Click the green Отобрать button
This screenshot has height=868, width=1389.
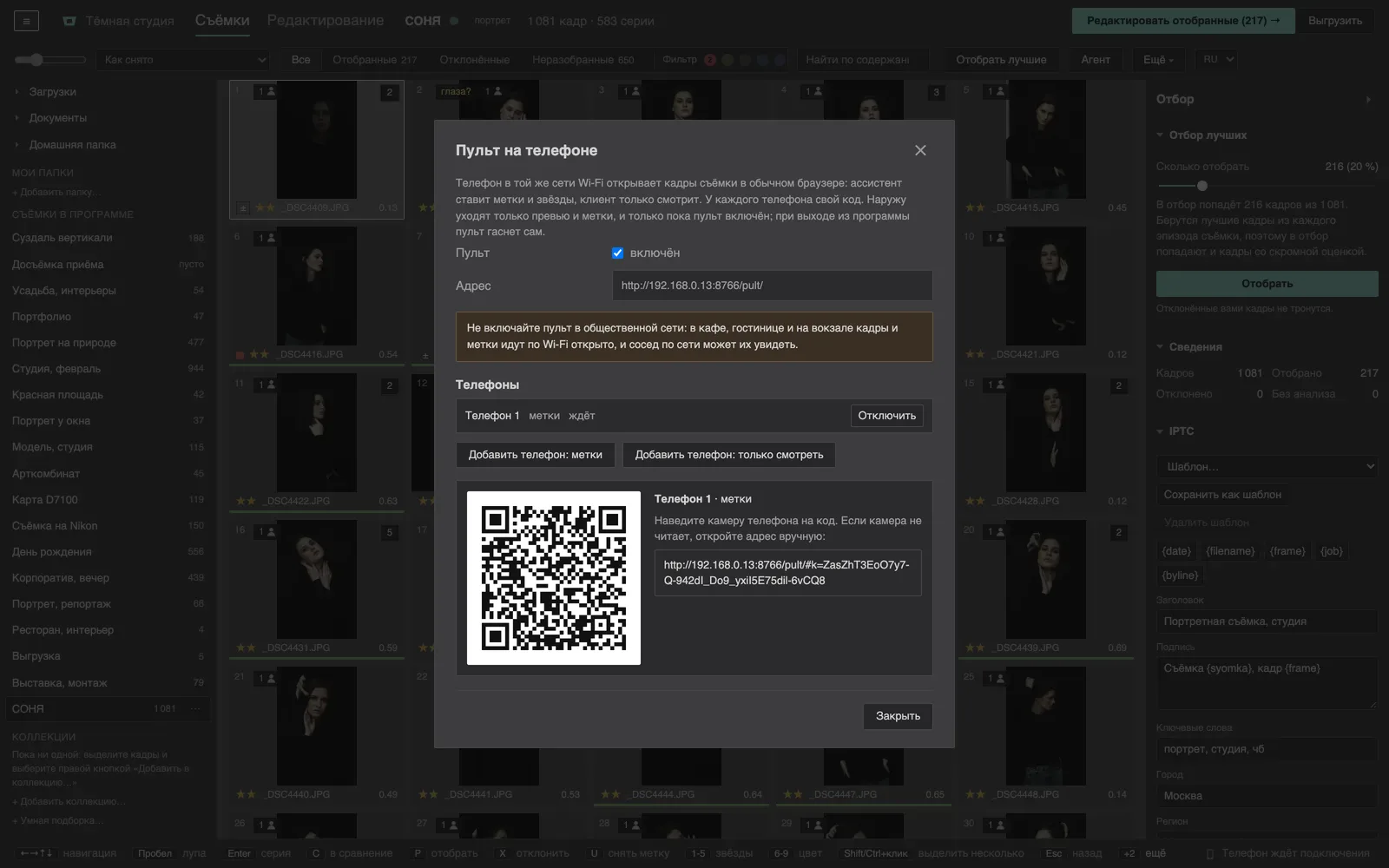click(x=1267, y=284)
